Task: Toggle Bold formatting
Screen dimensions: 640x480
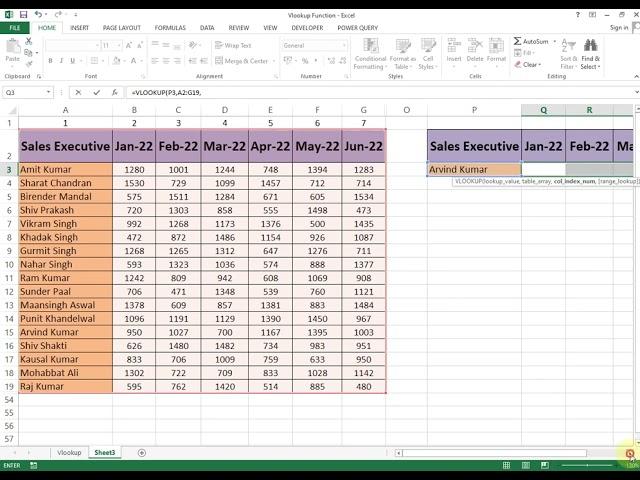Action: [x=50, y=61]
